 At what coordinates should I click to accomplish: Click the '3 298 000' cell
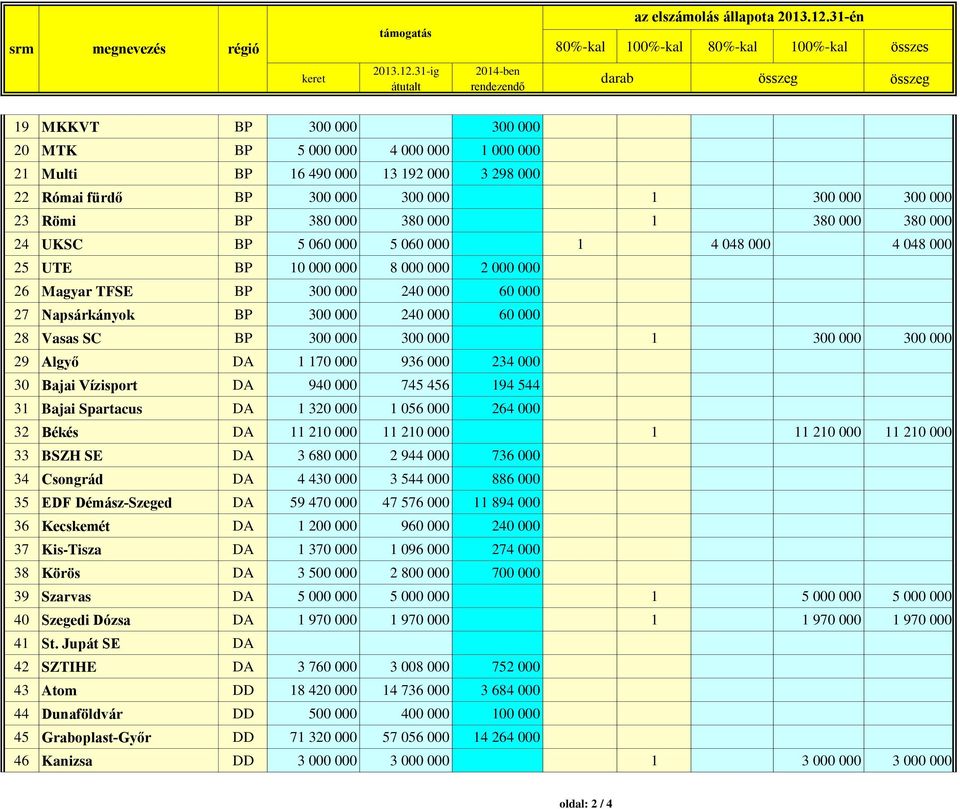coord(497,174)
